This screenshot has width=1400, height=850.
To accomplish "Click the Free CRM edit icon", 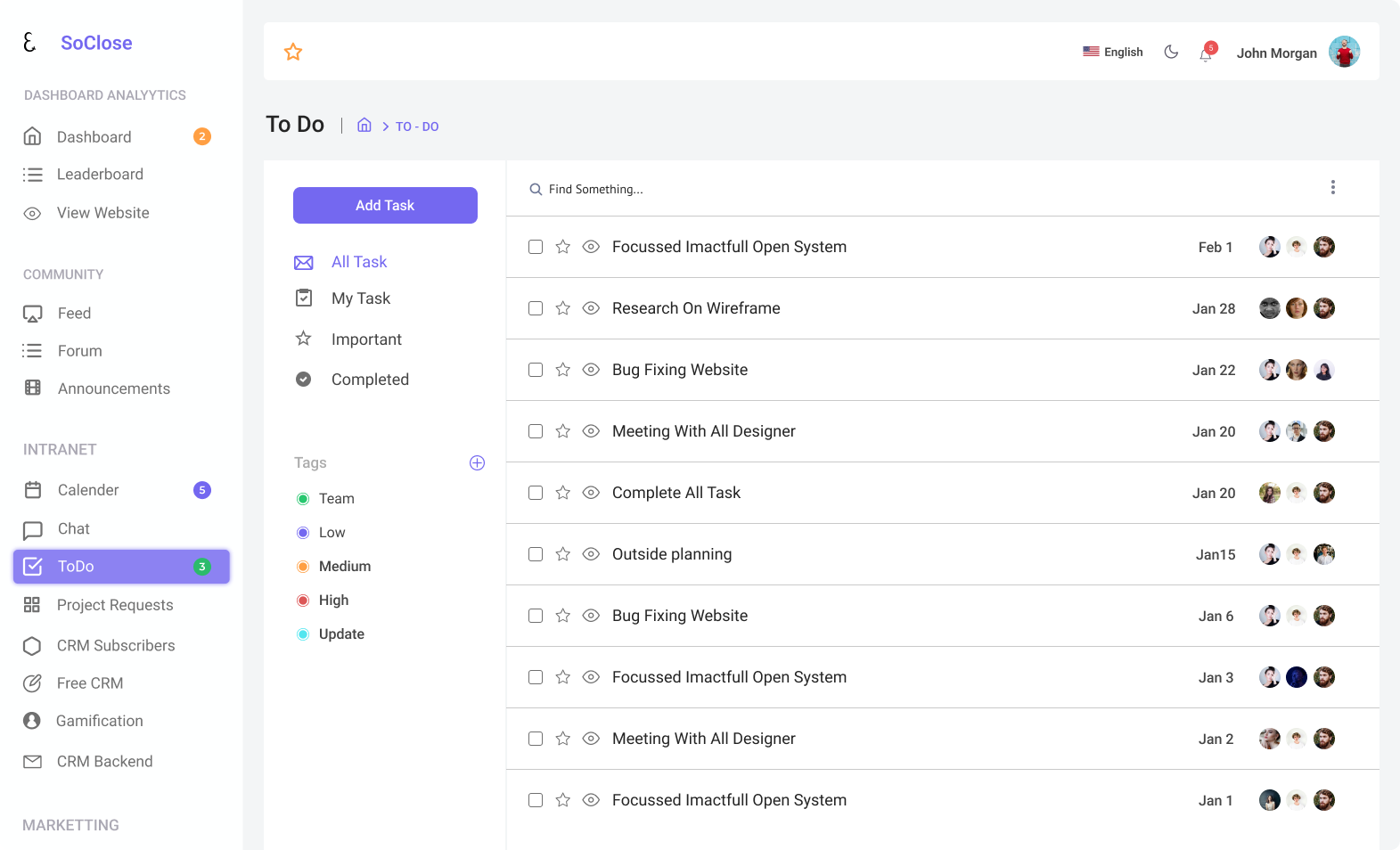I will click(x=32, y=683).
